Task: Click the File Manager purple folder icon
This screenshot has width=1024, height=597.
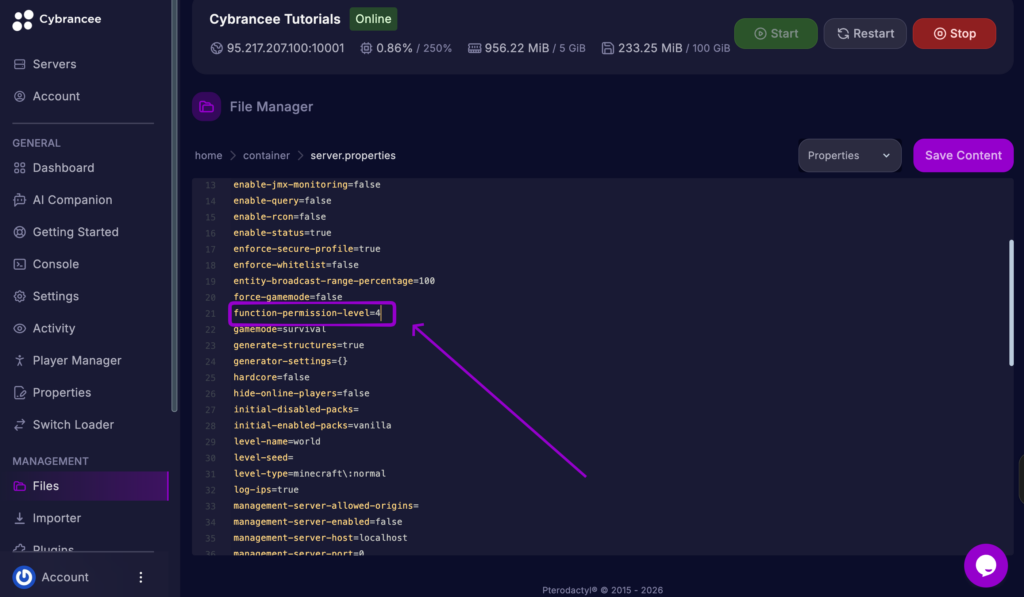Action: tap(206, 106)
